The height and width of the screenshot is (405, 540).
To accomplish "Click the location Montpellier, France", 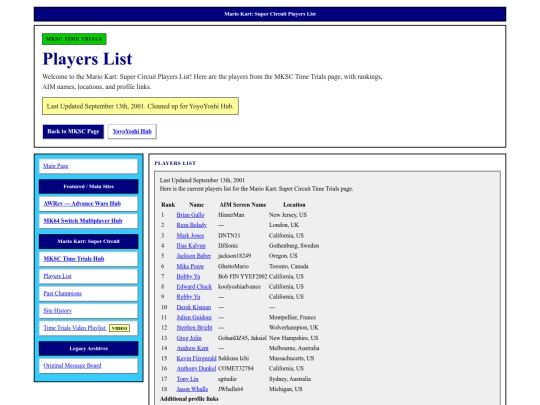I will pyautogui.click(x=292, y=317).
